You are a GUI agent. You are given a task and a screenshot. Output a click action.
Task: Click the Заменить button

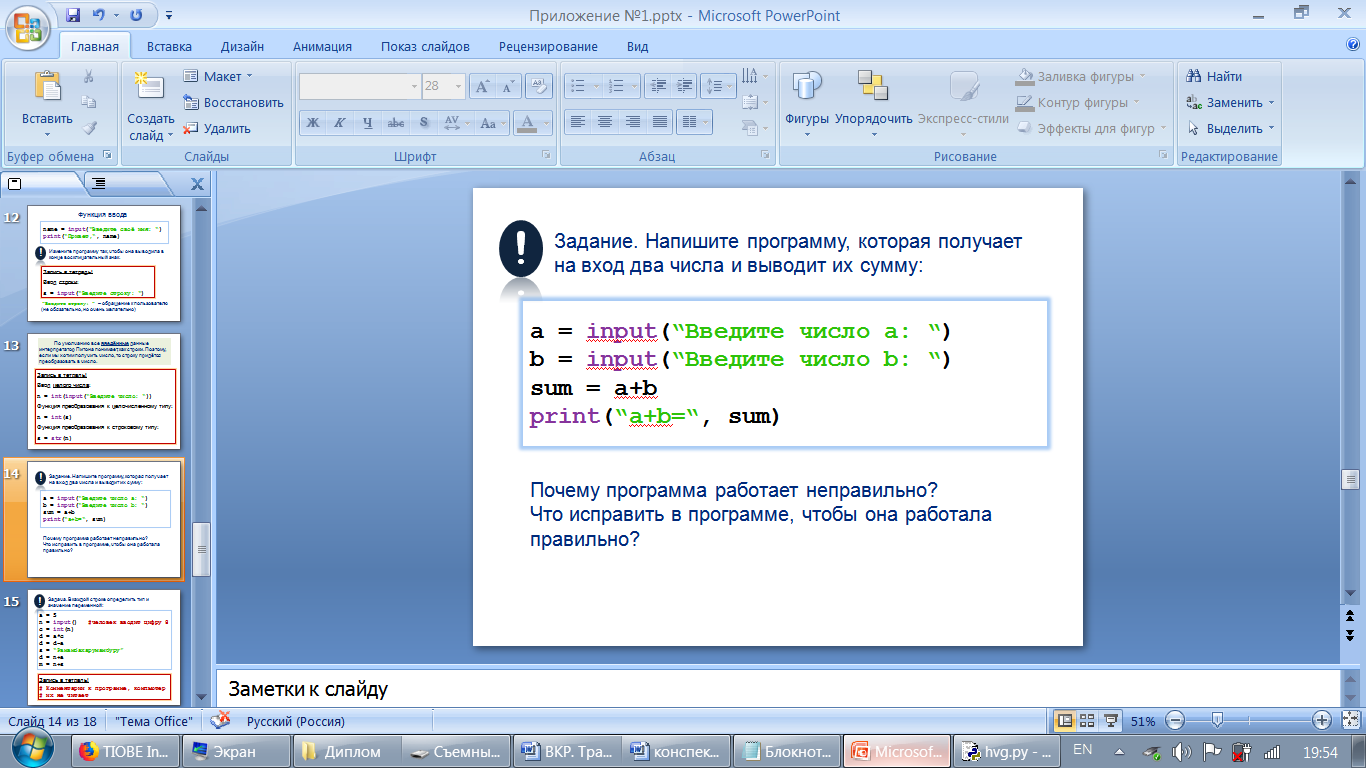click(1230, 102)
